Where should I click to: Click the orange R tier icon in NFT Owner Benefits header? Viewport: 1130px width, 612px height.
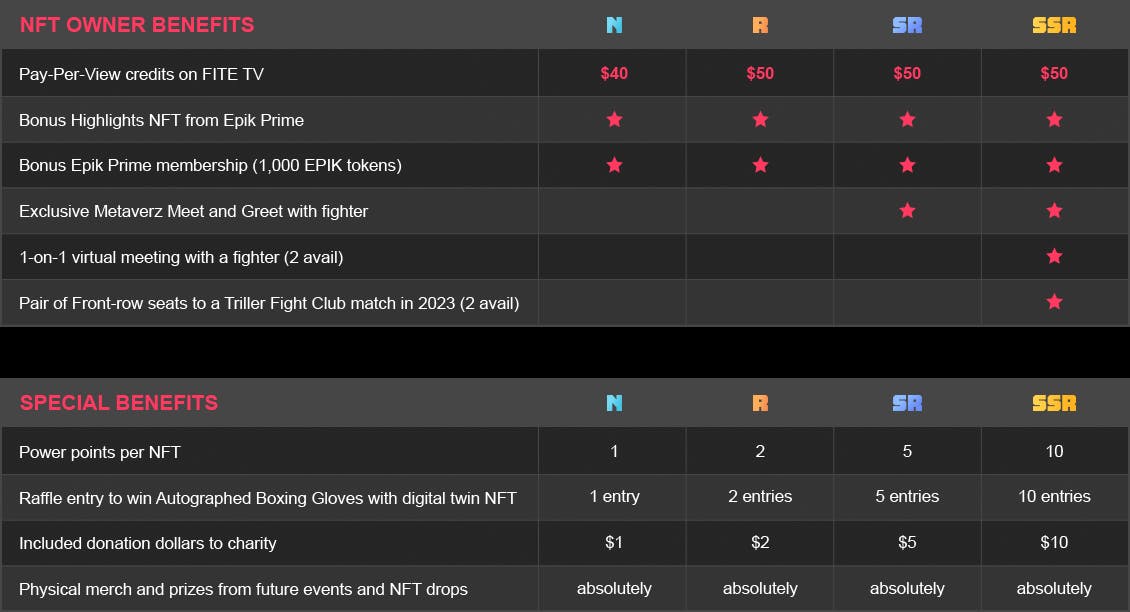(x=760, y=25)
